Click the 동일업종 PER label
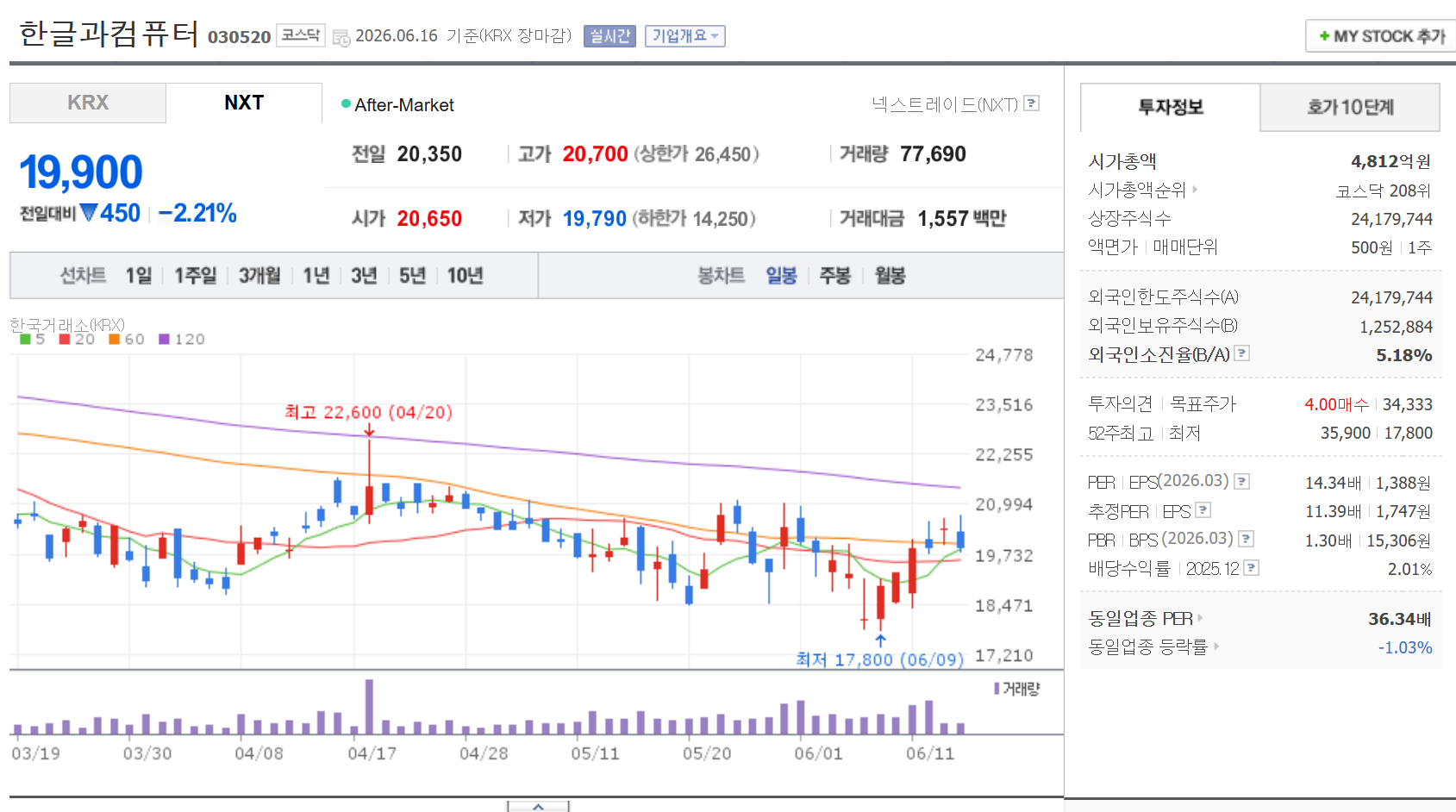Viewport: 1456px width, 812px height. coord(1140,618)
